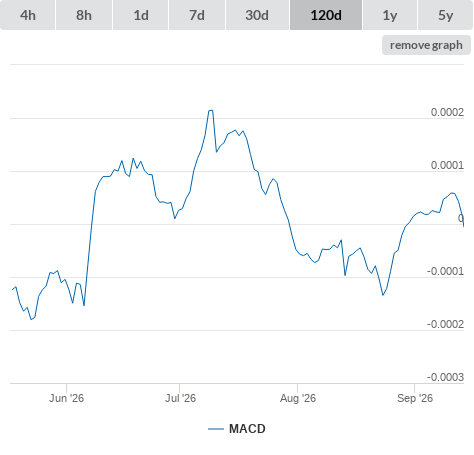Switch to the 30d range tab
Image resolution: width=474 pixels, height=455 pixels.
point(257,15)
